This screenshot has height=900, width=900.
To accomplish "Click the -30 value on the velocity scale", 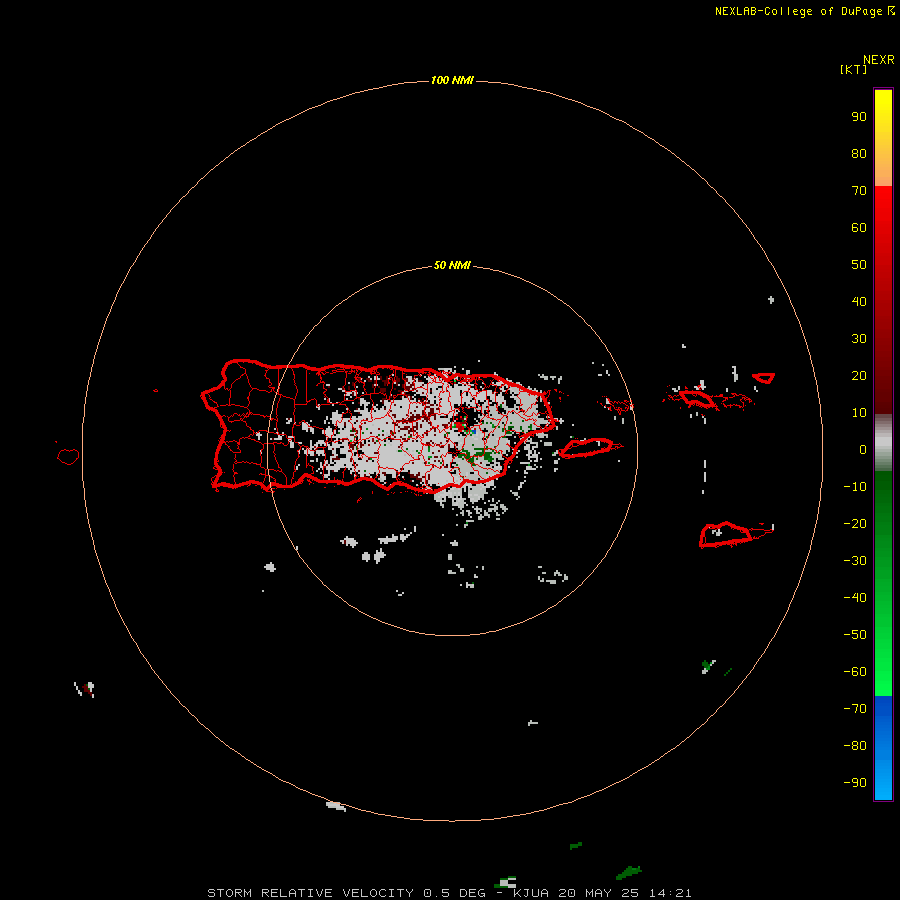I will (x=855, y=561).
